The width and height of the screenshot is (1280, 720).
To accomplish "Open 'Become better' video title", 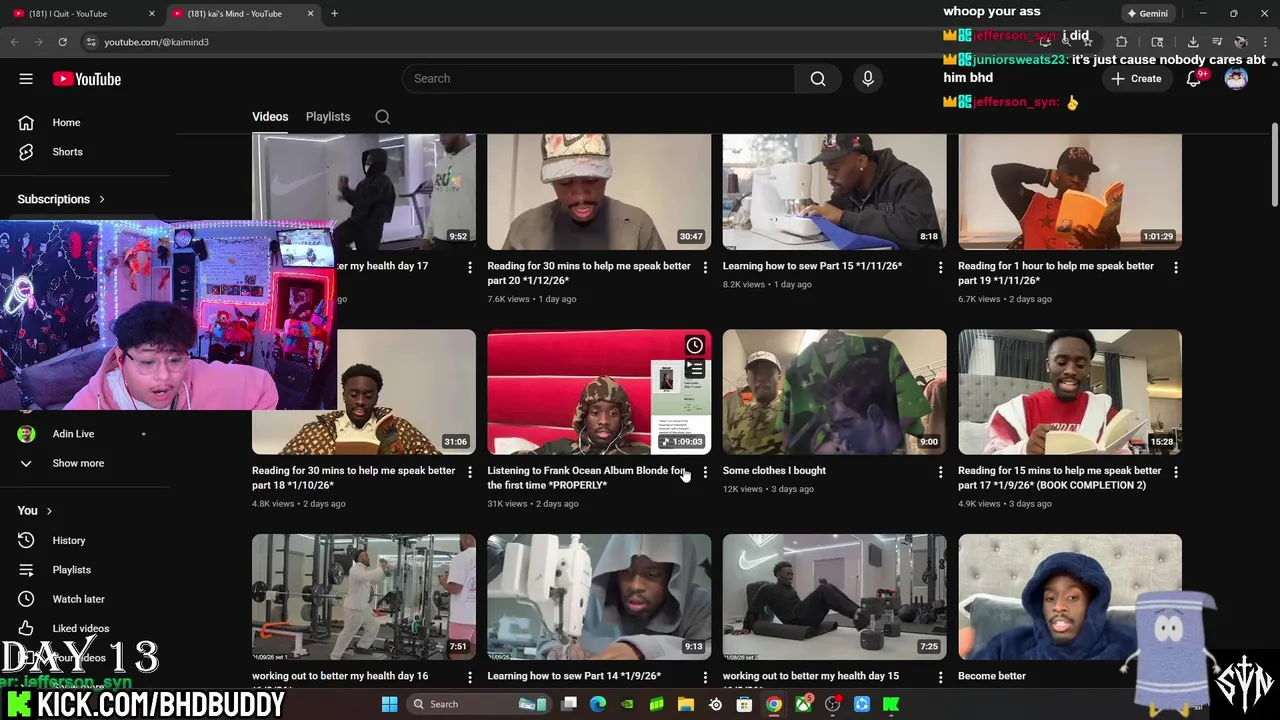I will (x=992, y=676).
